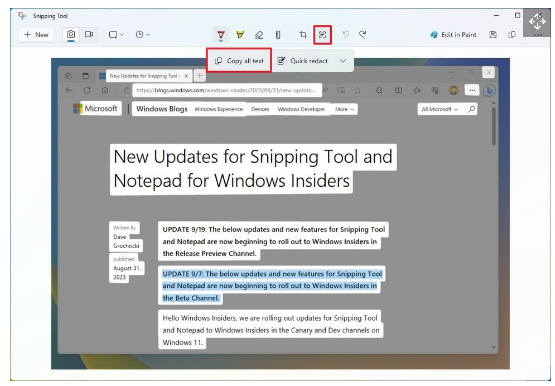Viewport: 555px width, 386px height.
Task: Click the 'Hello Windows Insiders' line
Action: 270,318
